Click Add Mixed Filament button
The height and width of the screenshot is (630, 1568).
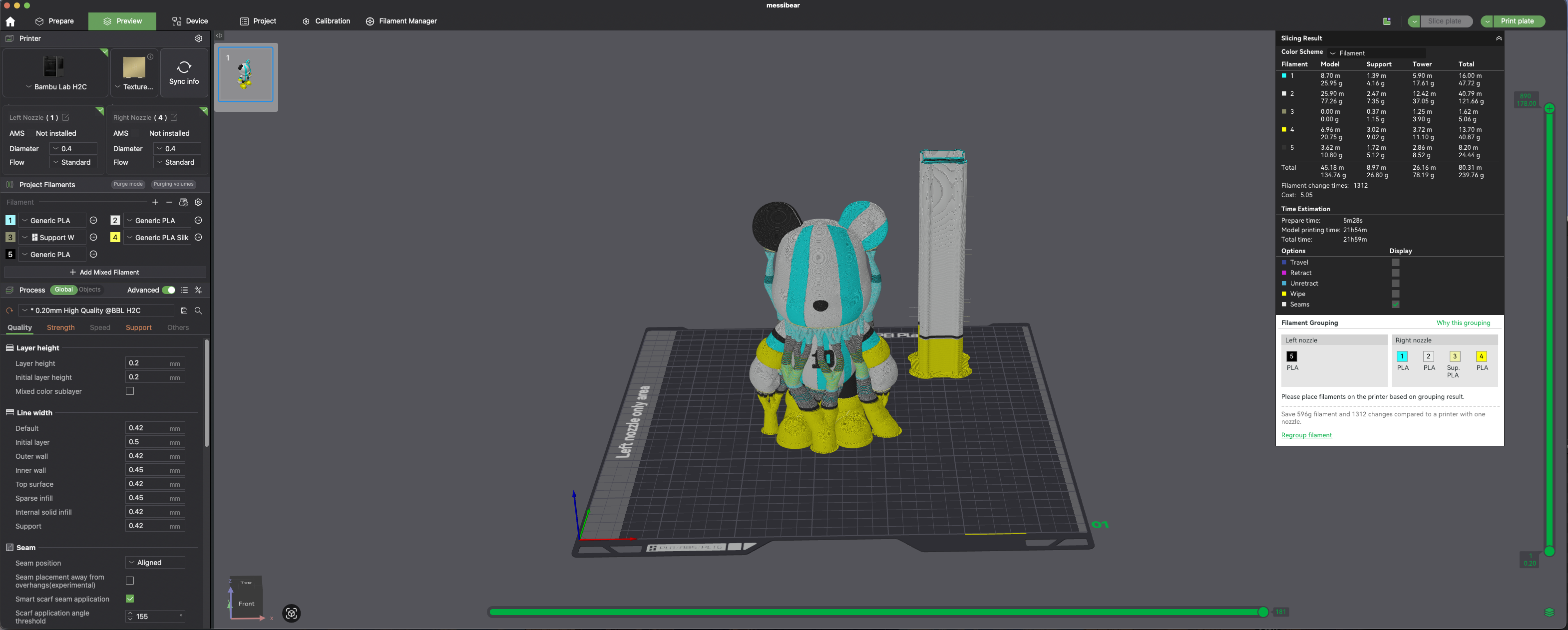tap(105, 272)
